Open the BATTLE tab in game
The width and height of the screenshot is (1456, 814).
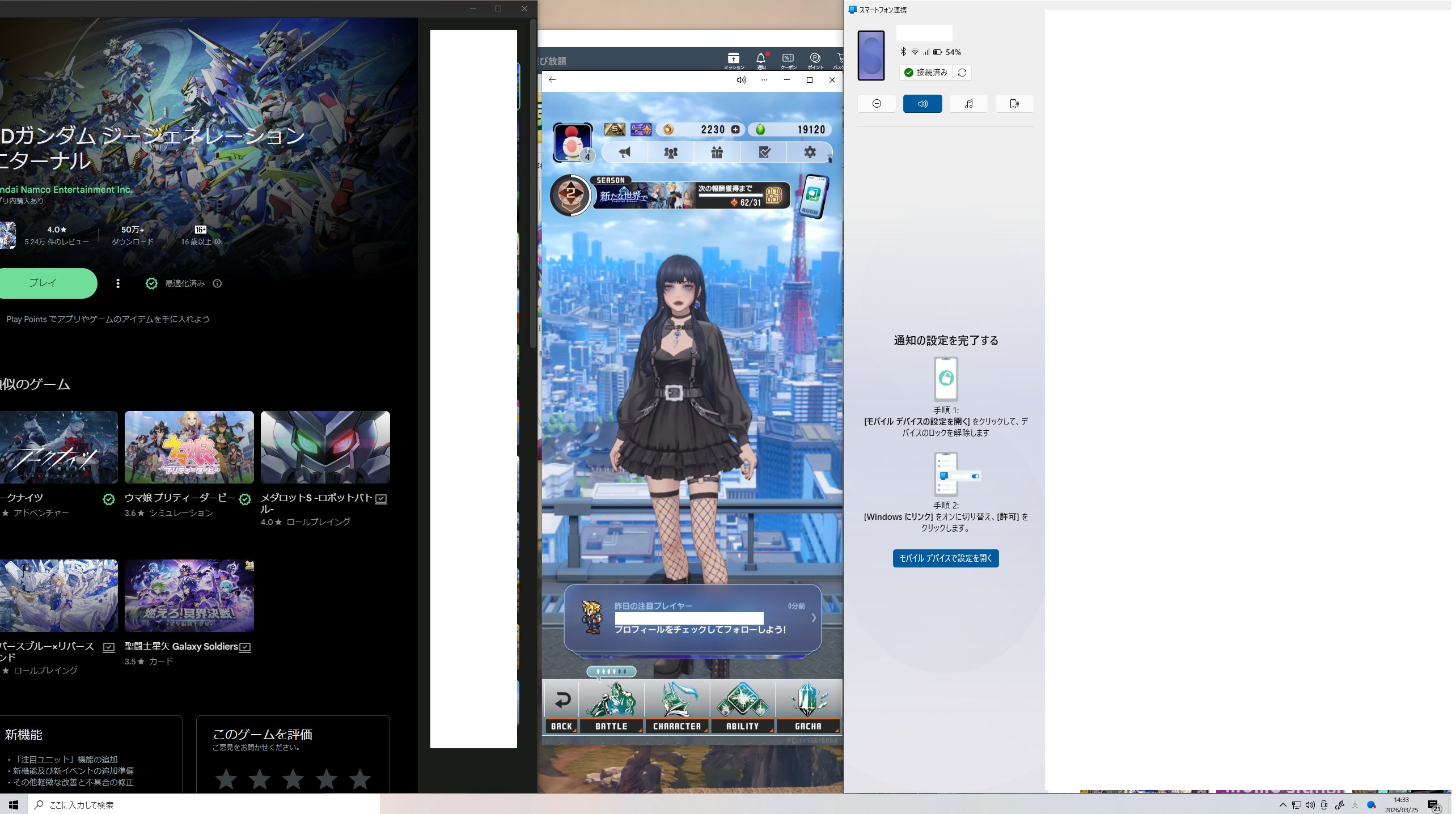coord(611,709)
